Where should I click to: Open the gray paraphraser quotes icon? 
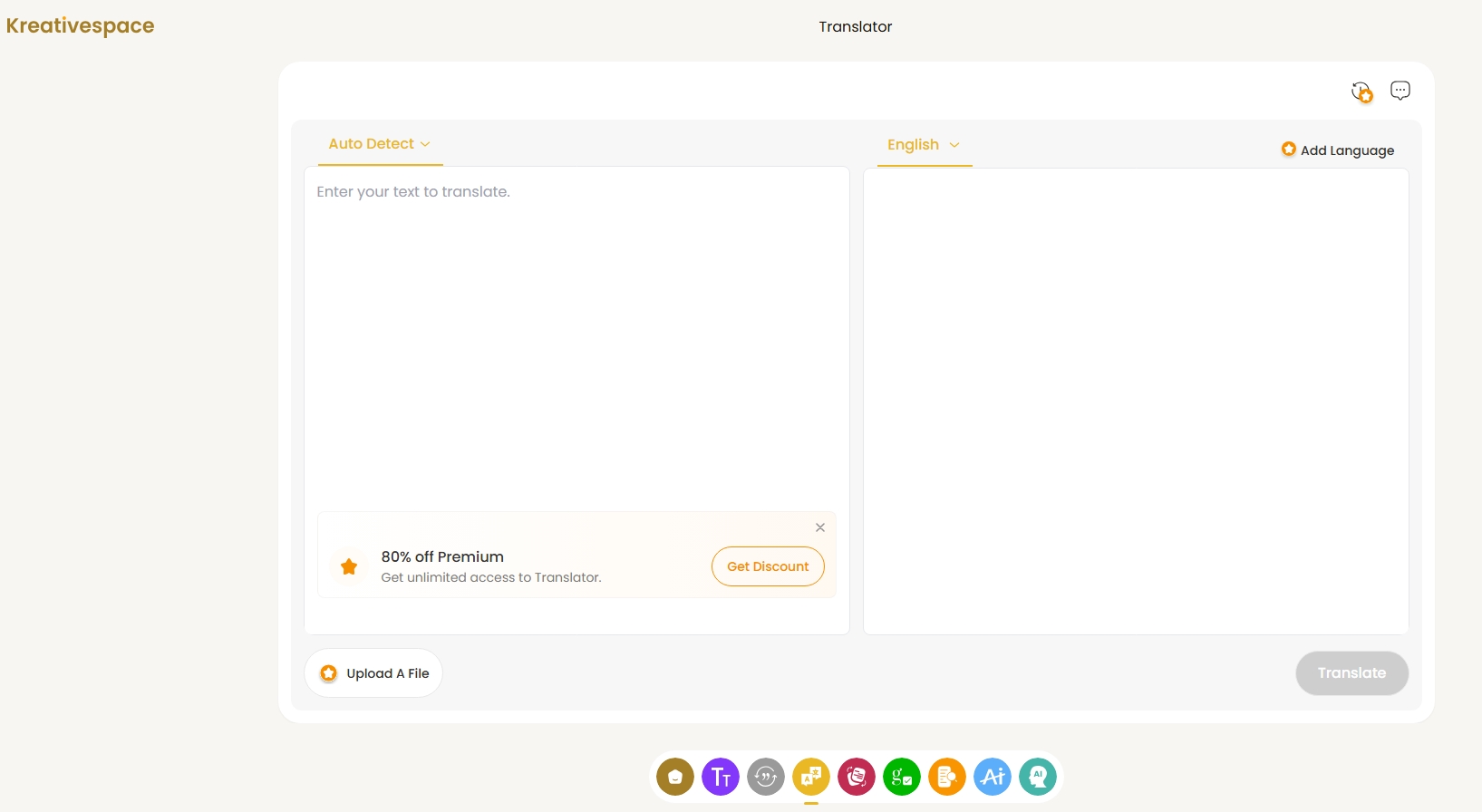pos(766,777)
